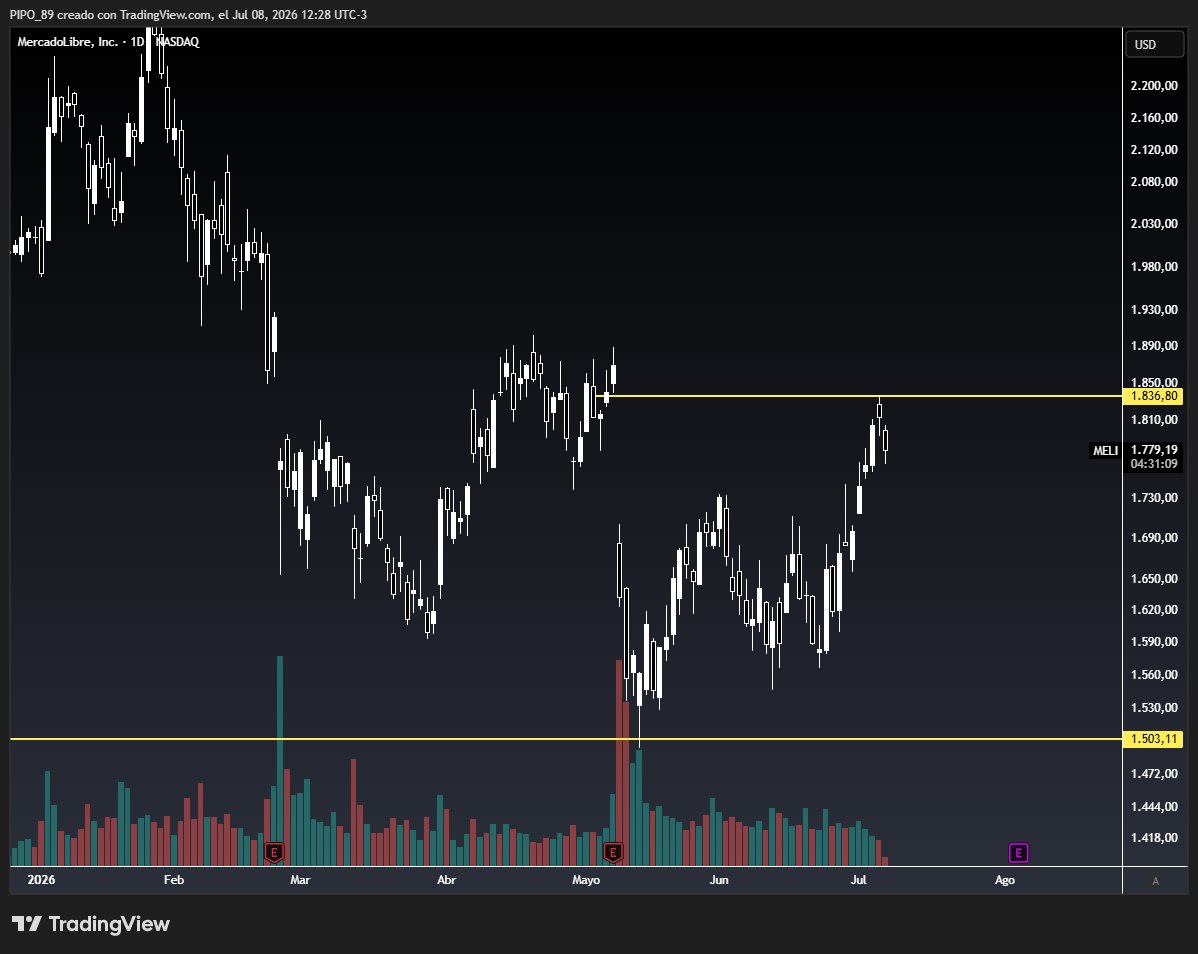Click the 1.650,00 price axis label
The width and height of the screenshot is (1198, 954).
click(x=1154, y=578)
